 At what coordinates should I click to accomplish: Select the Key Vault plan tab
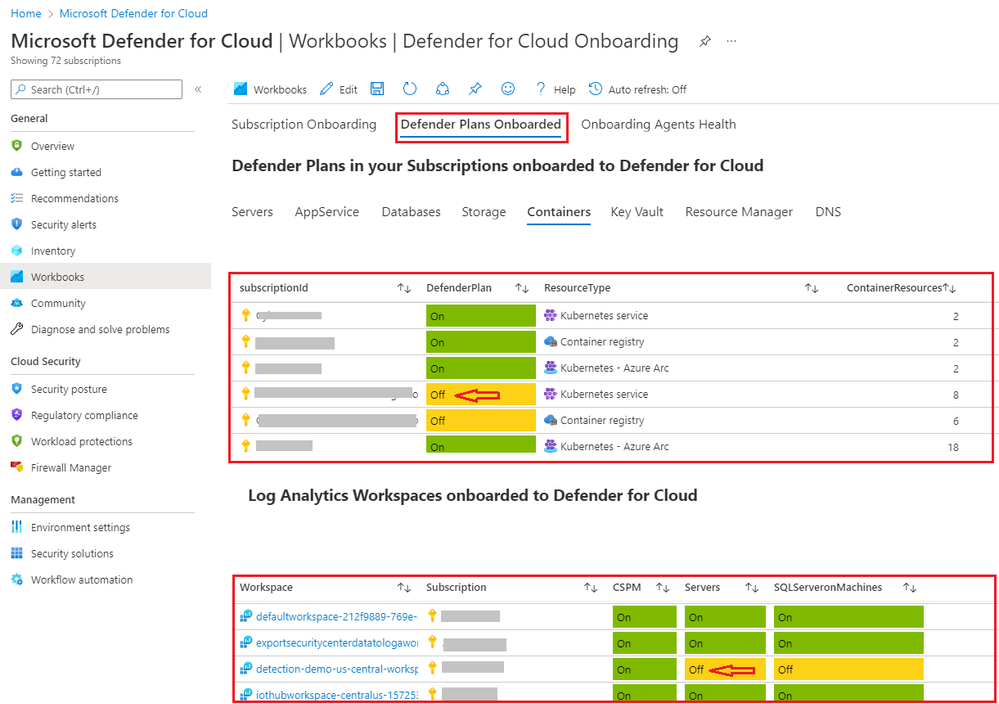pos(637,212)
